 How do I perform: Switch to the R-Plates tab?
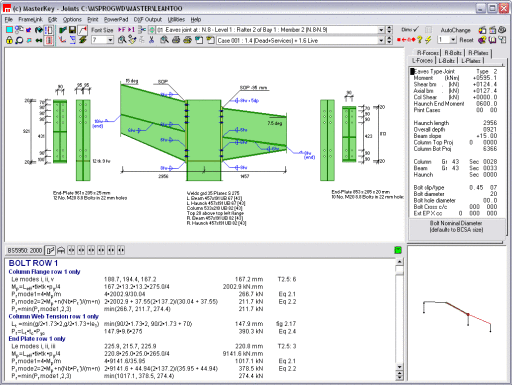point(478,53)
